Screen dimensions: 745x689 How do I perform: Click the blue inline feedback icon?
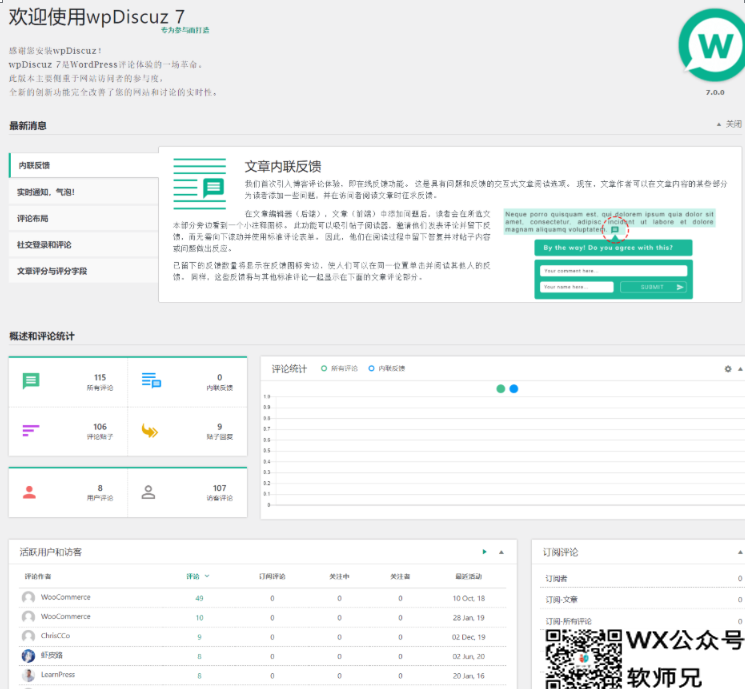coord(151,380)
